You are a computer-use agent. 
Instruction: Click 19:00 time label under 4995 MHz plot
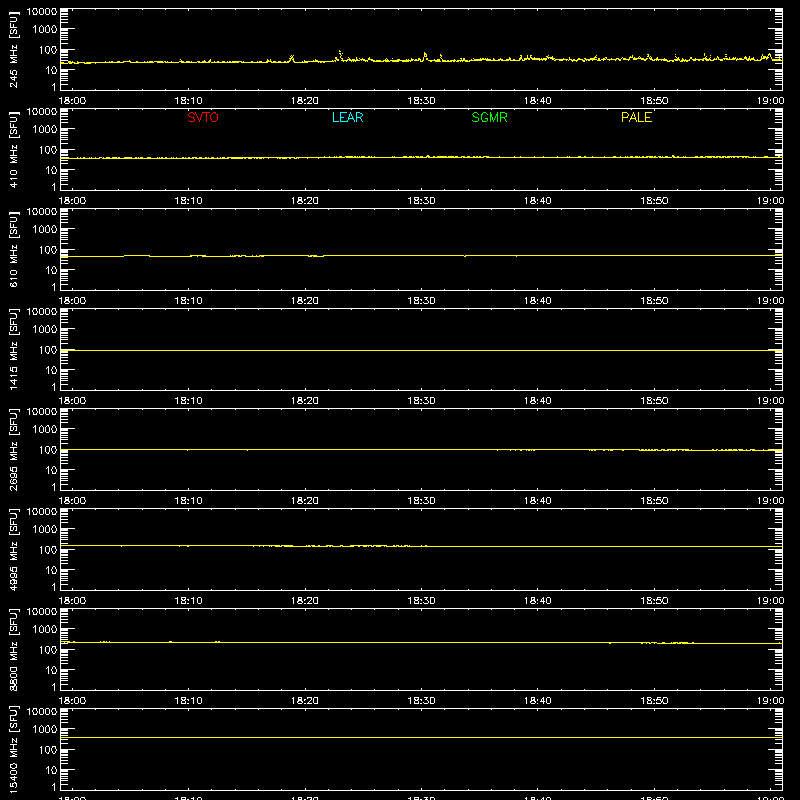[770, 601]
